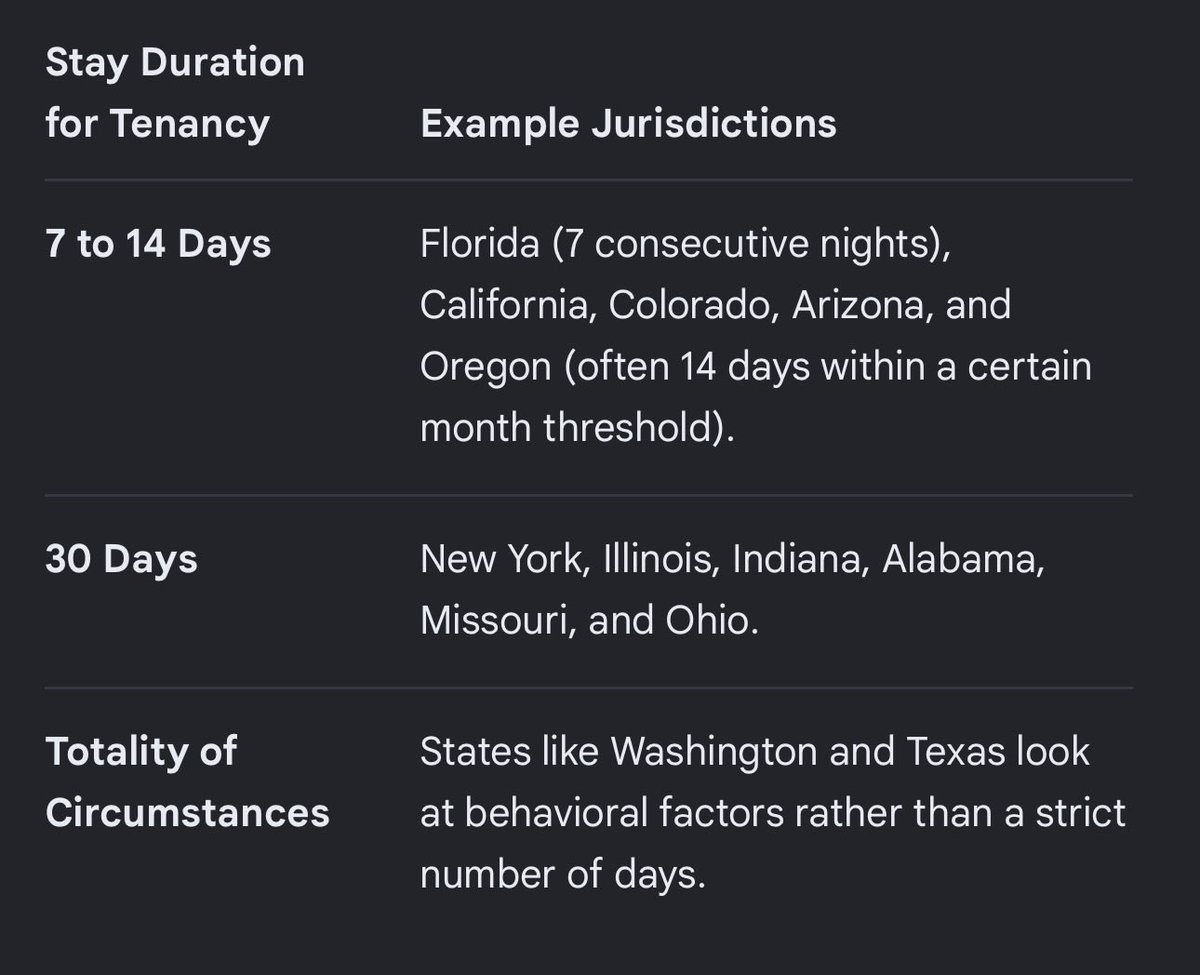Click the line 'New York, Illinois, Indiana, Alabama,'
The image size is (1200, 975).
(x=732, y=560)
